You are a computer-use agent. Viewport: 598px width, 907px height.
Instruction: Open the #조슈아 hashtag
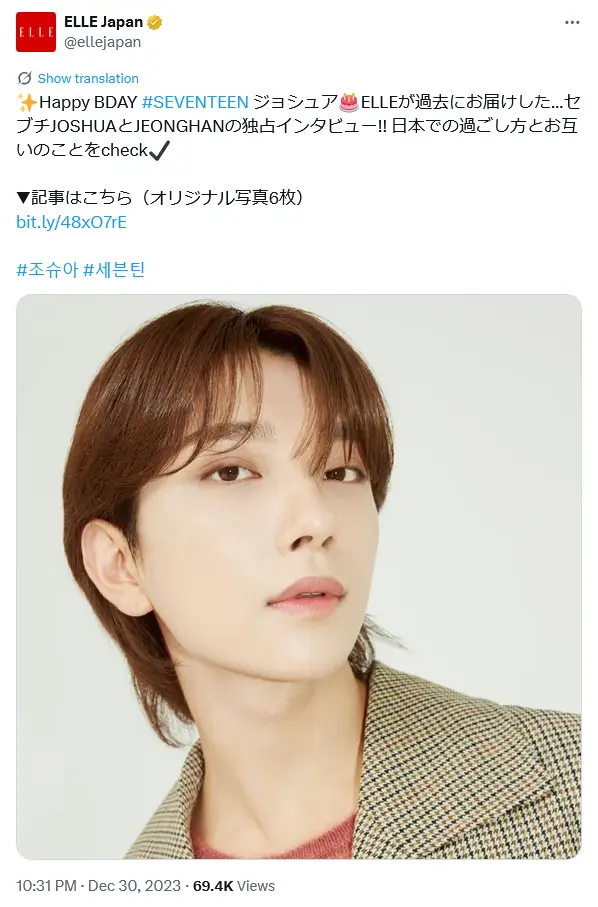(47, 270)
